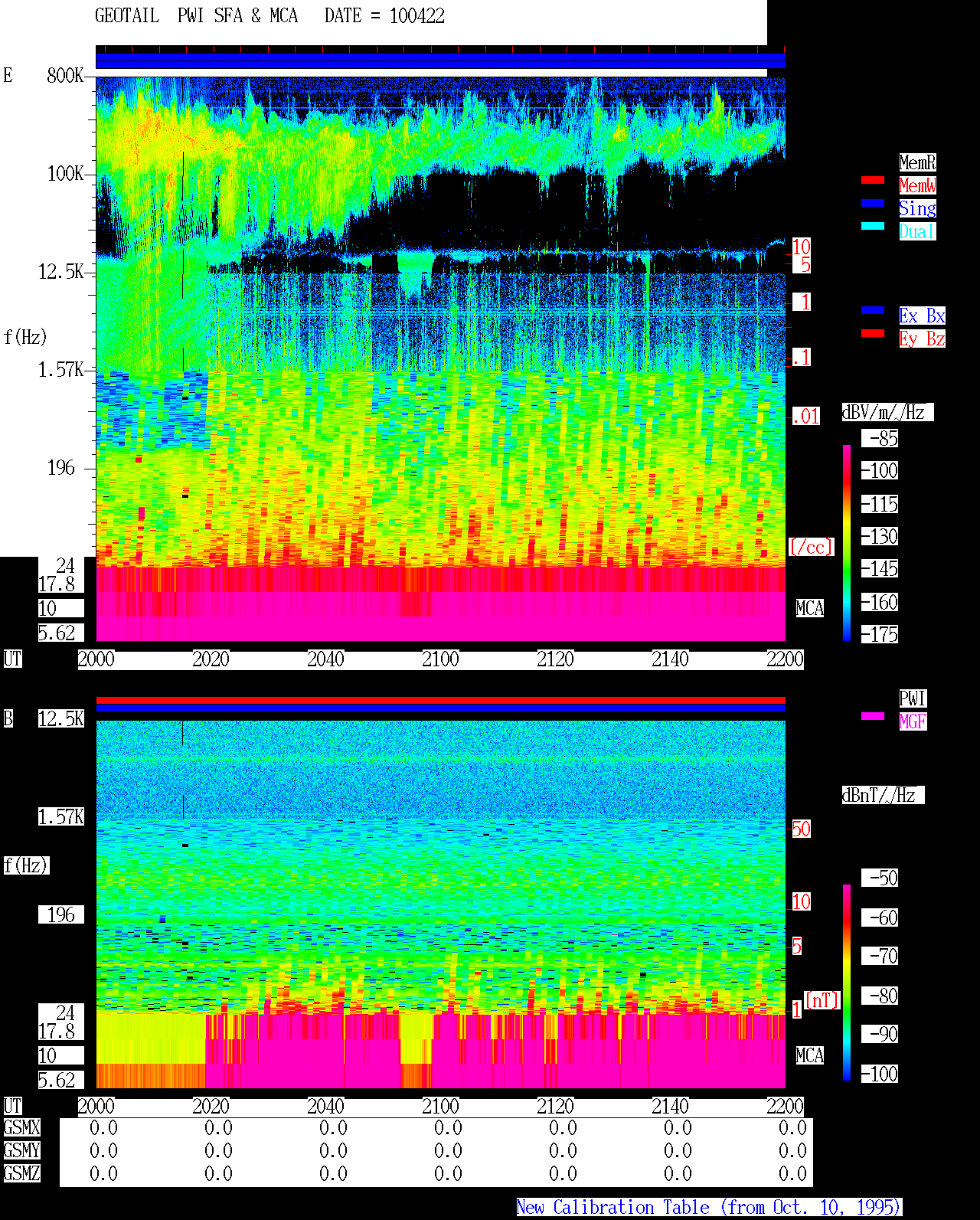Click the E-panel 12.5K frequency label
Image resolution: width=980 pixels, height=1220 pixels.
click(x=61, y=272)
